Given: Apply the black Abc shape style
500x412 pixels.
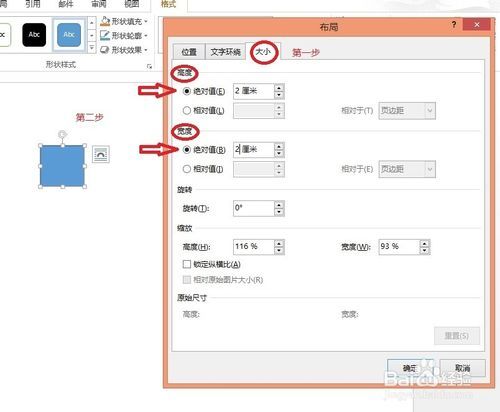Looking at the screenshot, I should [34, 35].
